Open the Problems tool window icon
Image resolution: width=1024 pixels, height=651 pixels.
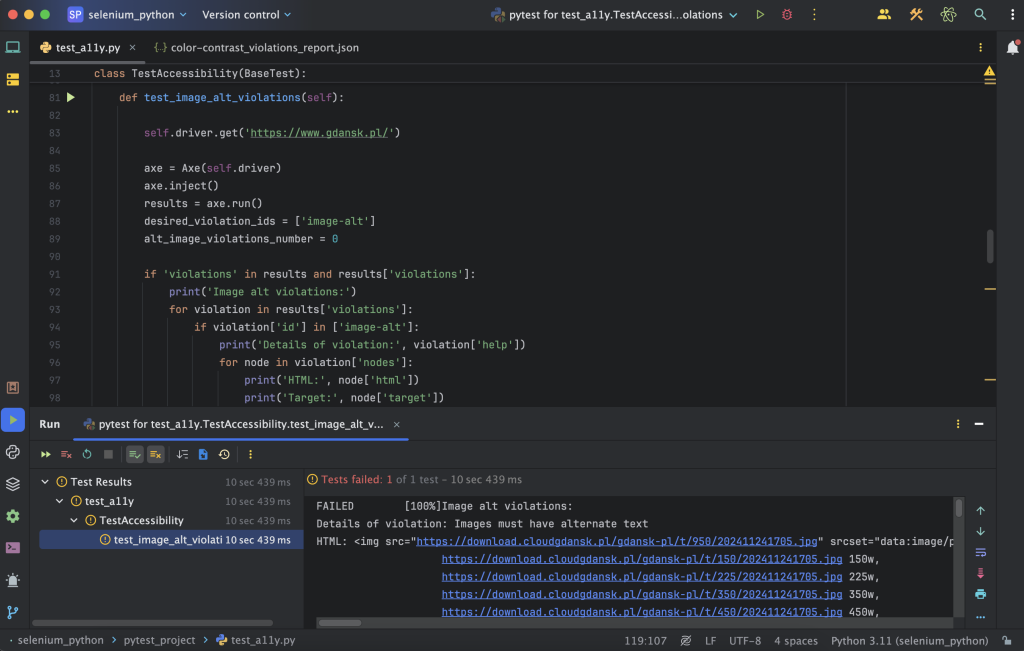click(x=13, y=580)
